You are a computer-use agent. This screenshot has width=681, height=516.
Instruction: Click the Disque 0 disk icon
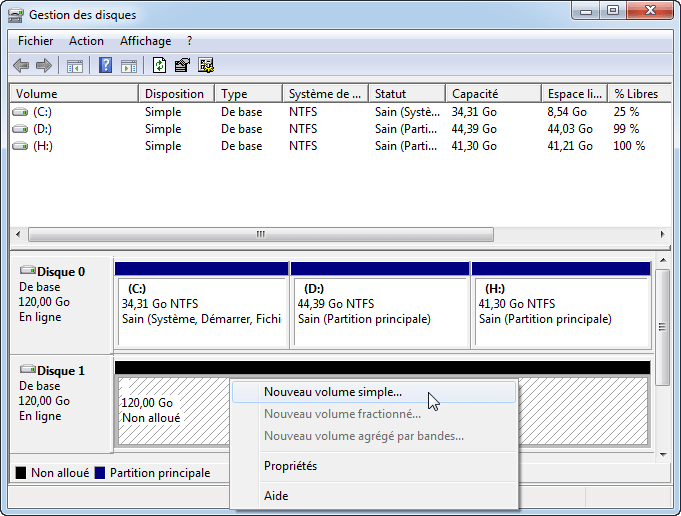point(28,271)
